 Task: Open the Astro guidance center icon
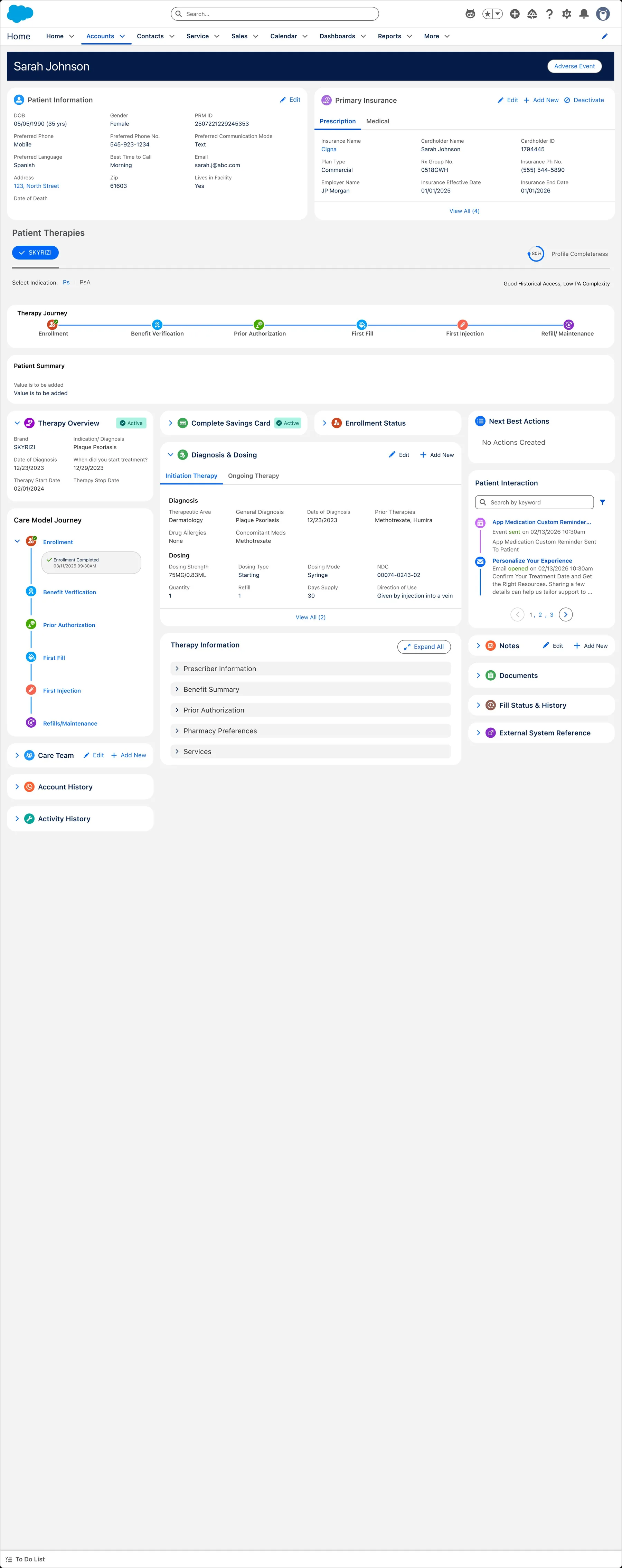(x=470, y=14)
